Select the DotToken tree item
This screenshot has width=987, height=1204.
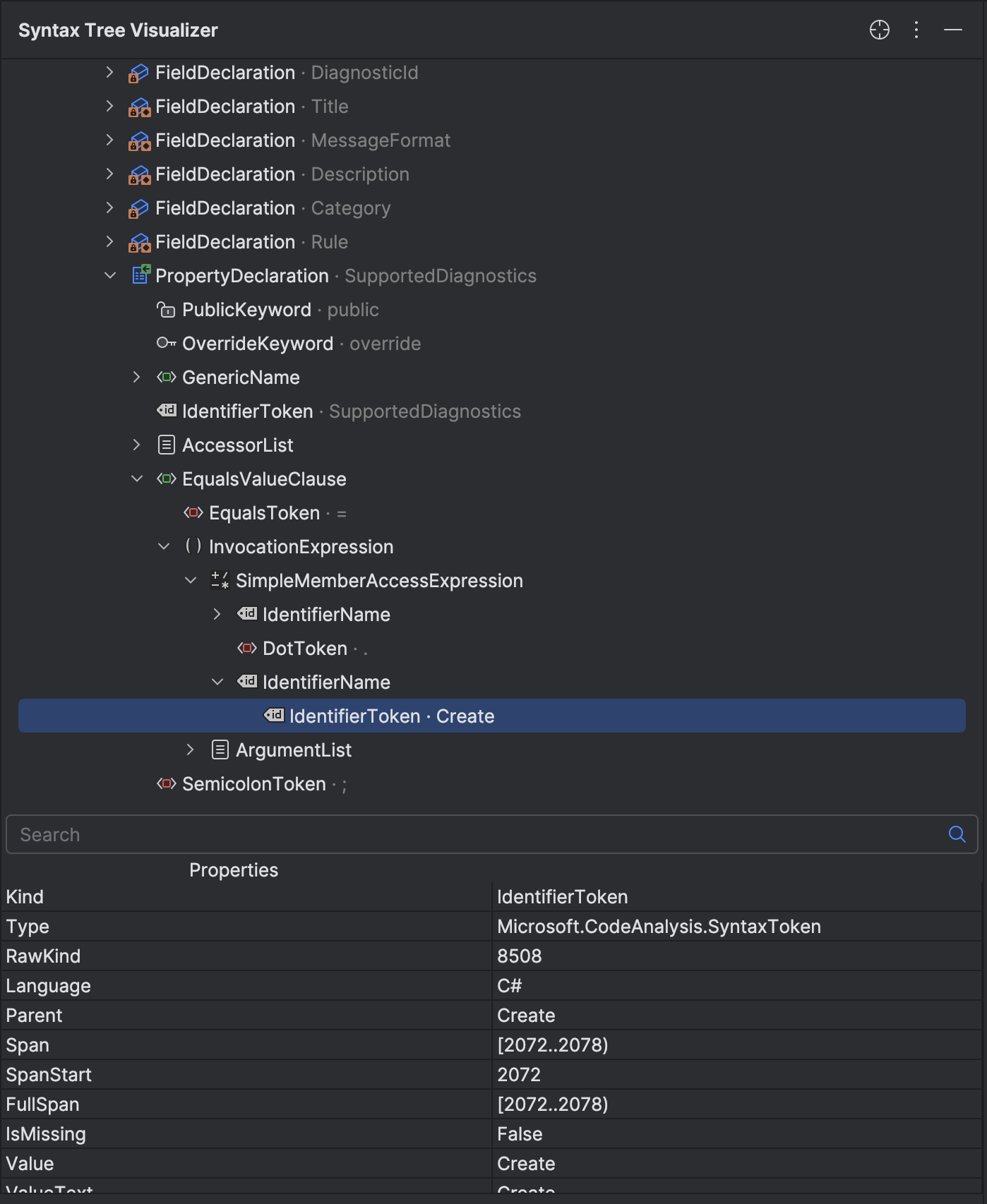pyautogui.click(x=304, y=648)
